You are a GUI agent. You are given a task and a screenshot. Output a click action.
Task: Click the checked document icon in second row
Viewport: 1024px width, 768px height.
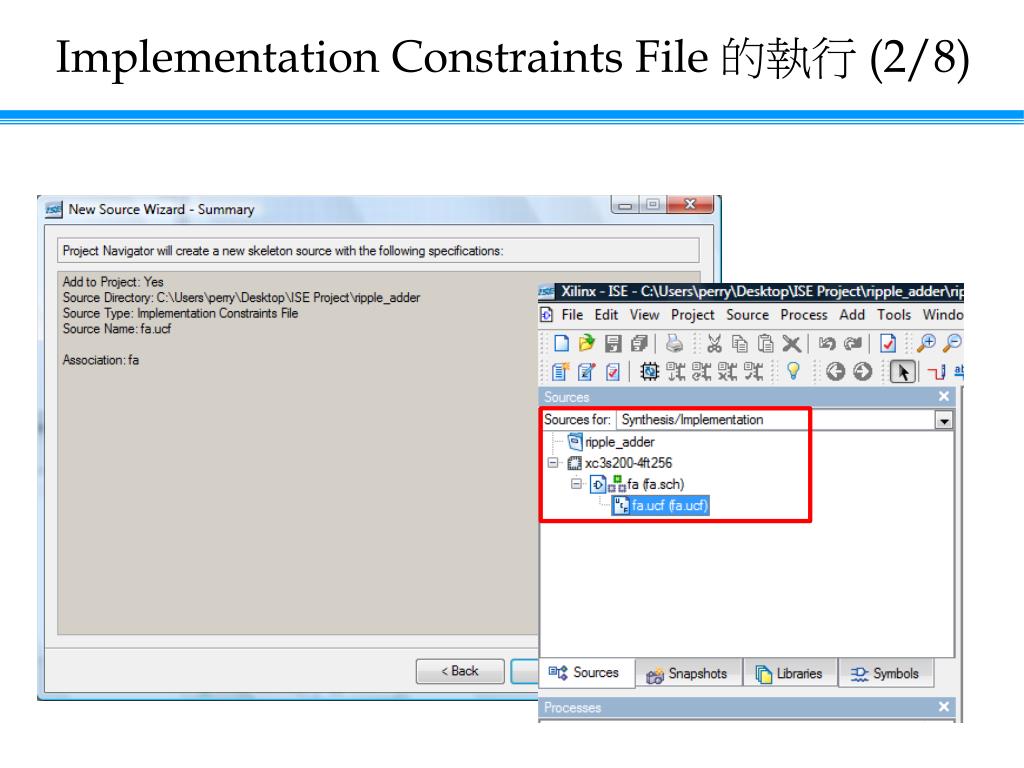613,372
